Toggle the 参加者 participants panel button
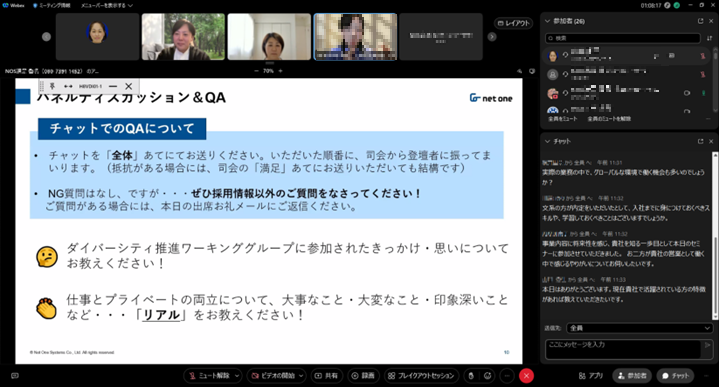719x387 pixels. click(632, 376)
